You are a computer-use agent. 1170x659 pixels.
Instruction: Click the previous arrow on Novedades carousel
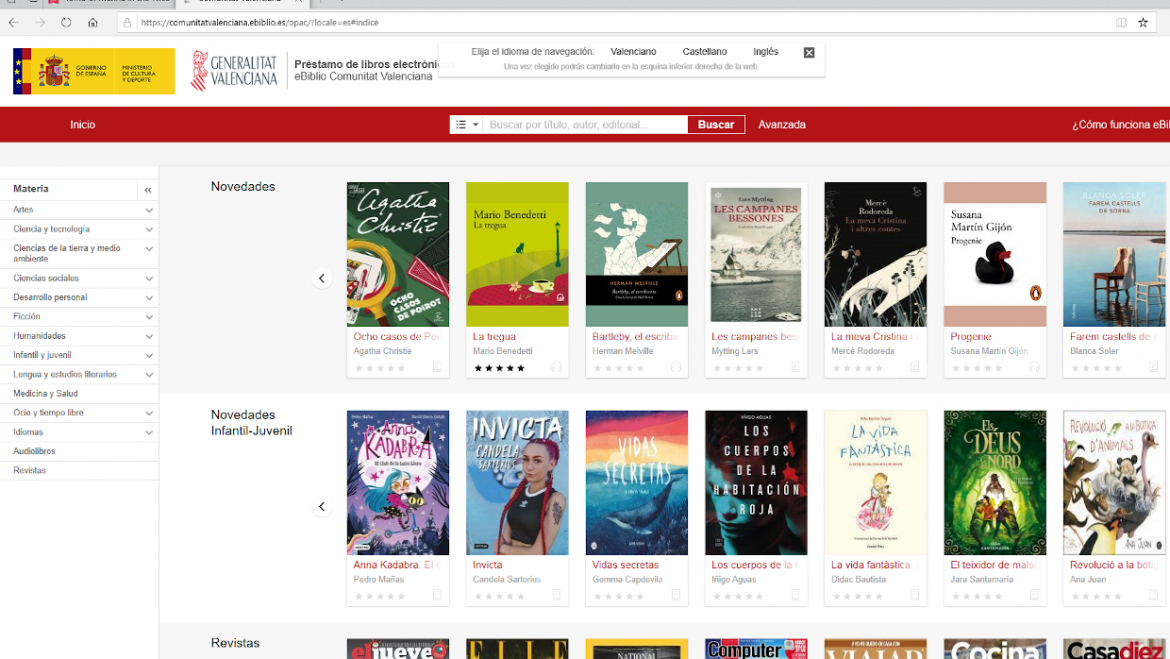(322, 278)
